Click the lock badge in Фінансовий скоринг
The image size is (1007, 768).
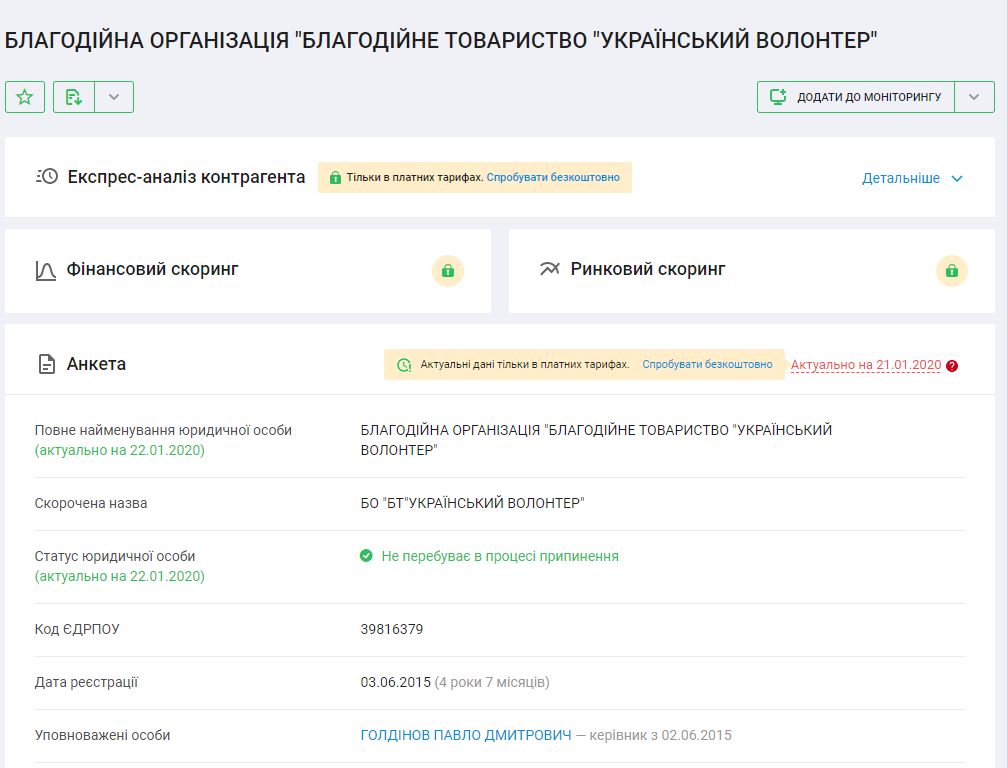coord(448,271)
